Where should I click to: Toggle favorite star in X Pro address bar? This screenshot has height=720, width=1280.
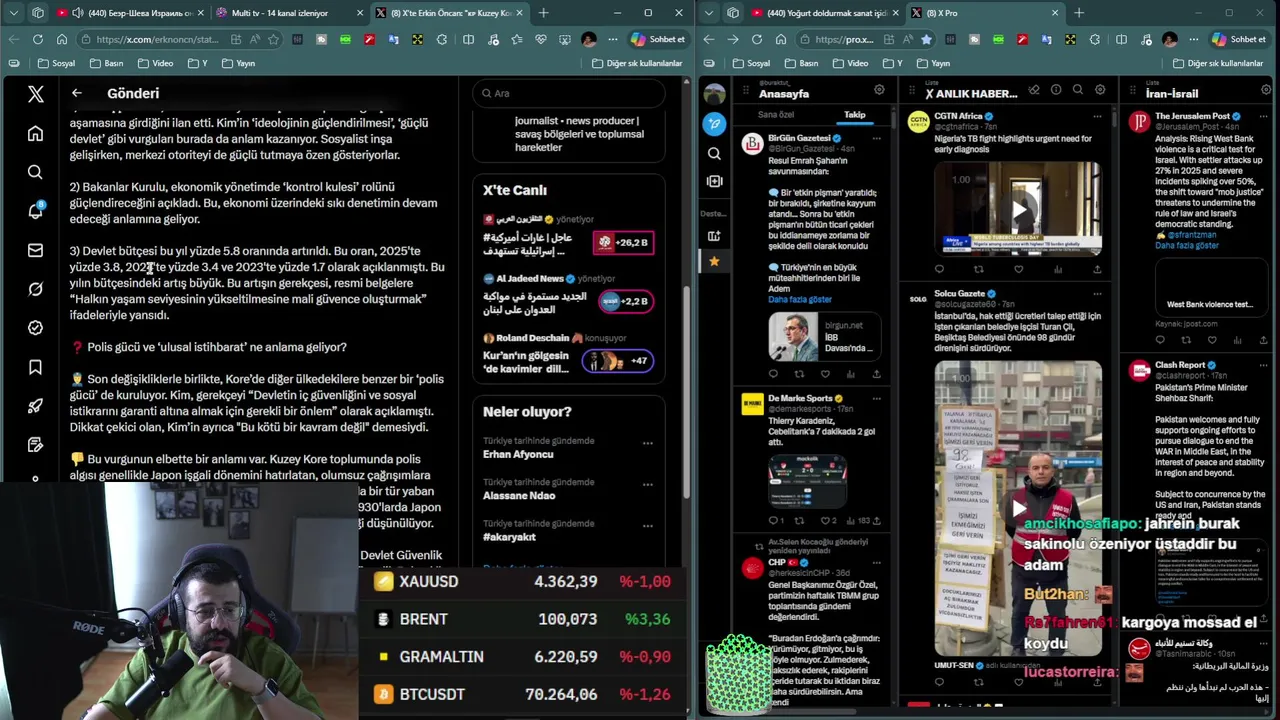point(926,39)
